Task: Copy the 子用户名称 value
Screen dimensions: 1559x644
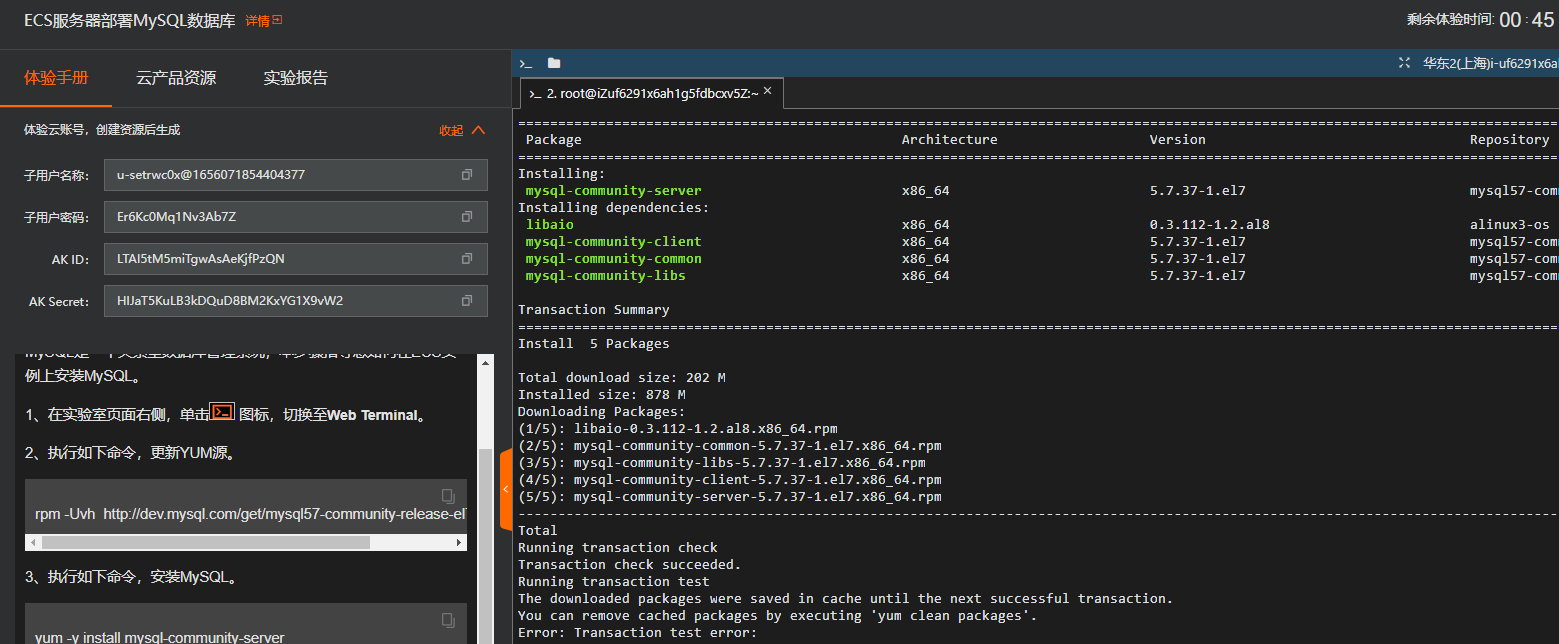Action: tap(467, 175)
